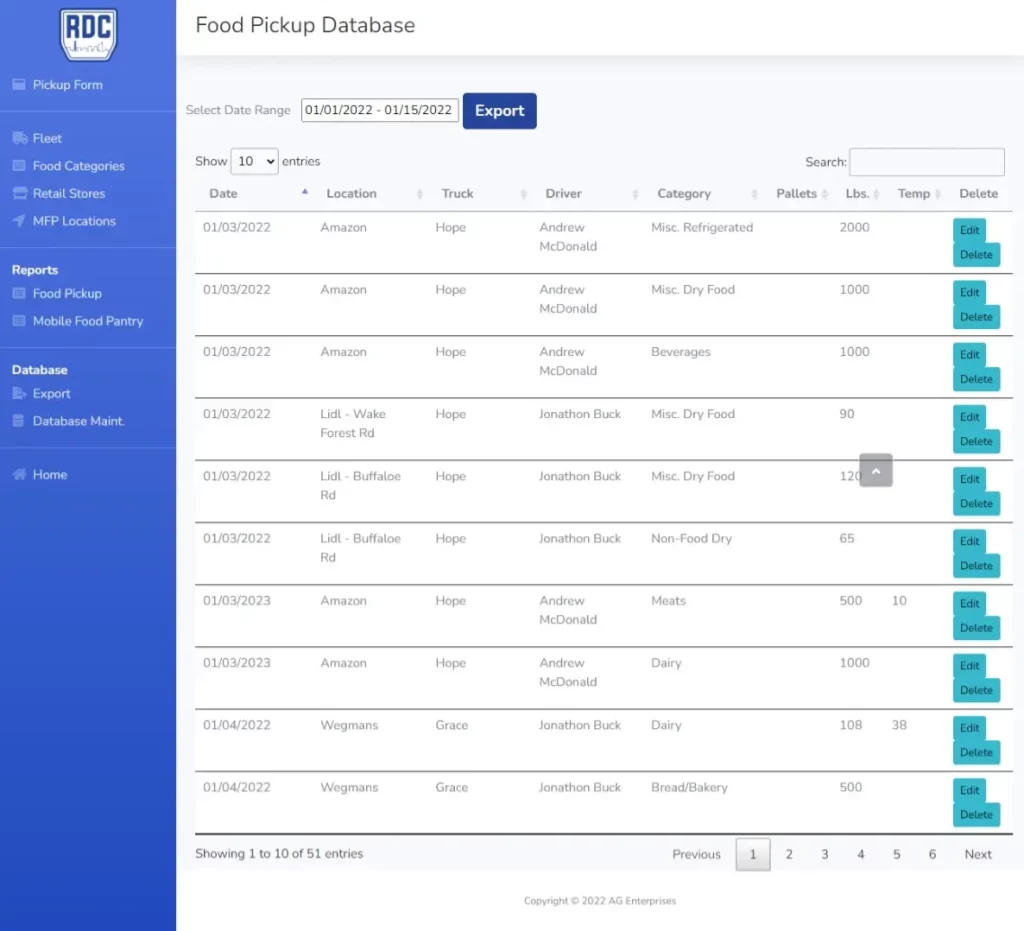This screenshot has width=1024, height=931.
Task: Open the Show entries count dropdown
Action: click(x=255, y=161)
